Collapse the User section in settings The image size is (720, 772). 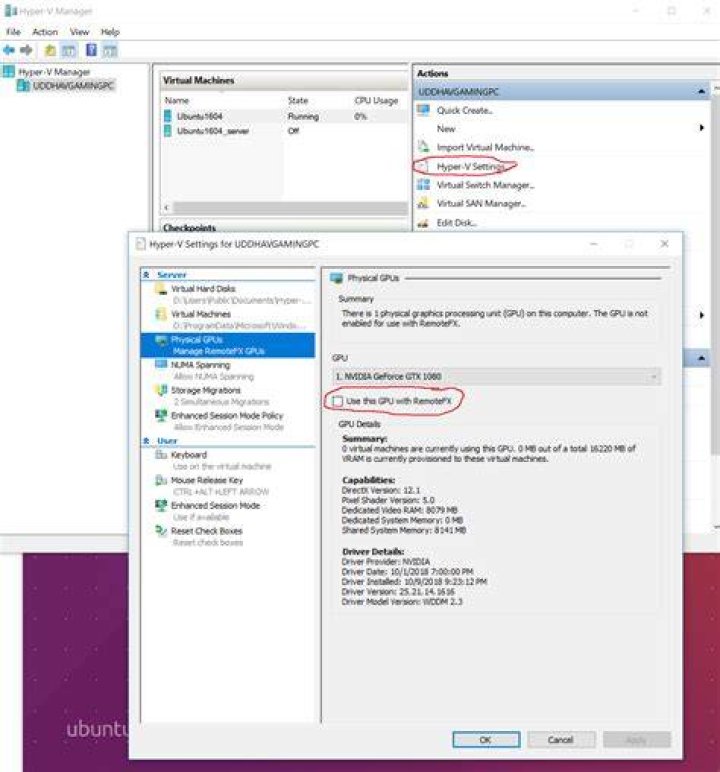click(146, 441)
